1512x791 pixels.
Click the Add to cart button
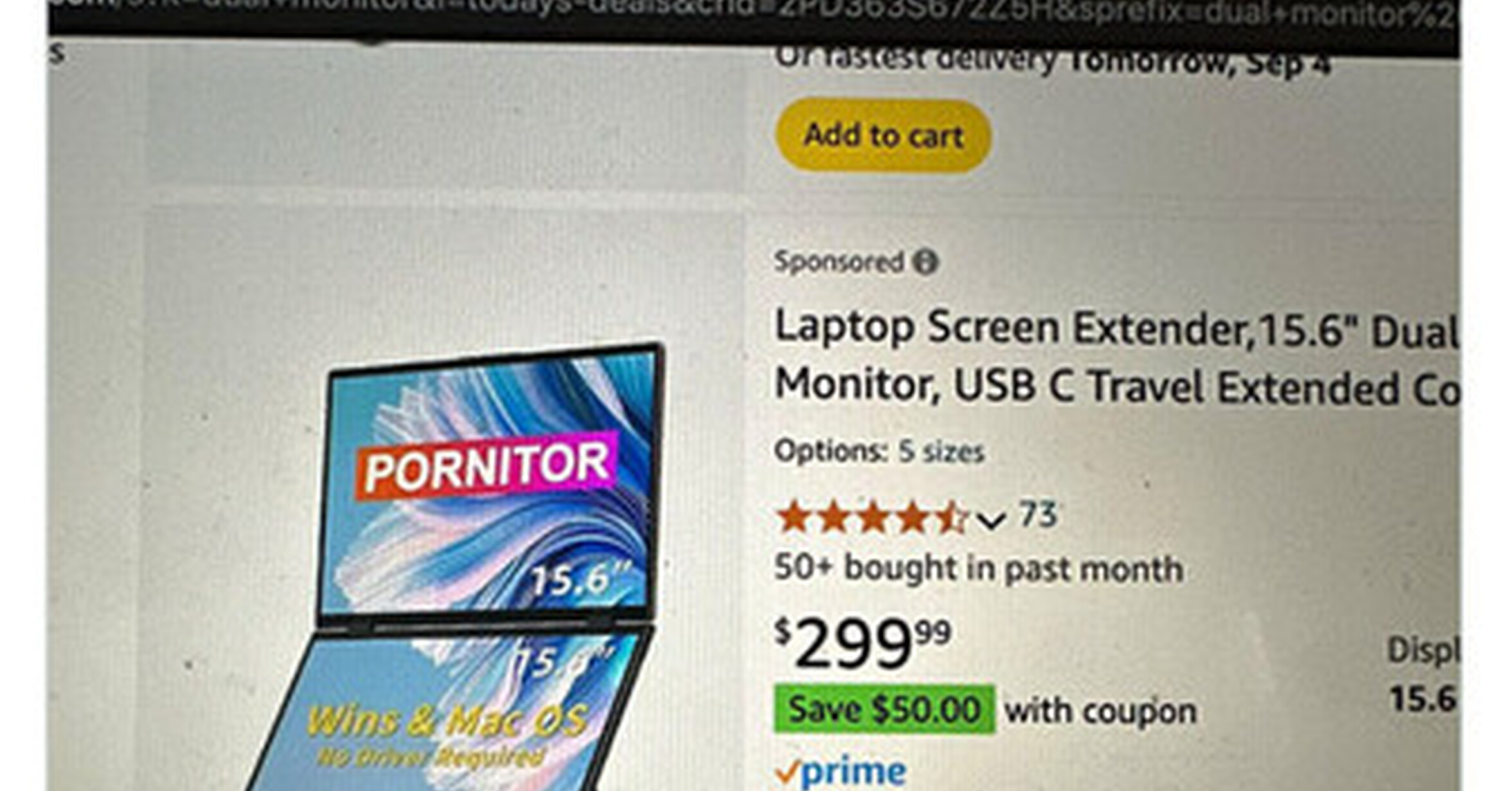click(883, 136)
